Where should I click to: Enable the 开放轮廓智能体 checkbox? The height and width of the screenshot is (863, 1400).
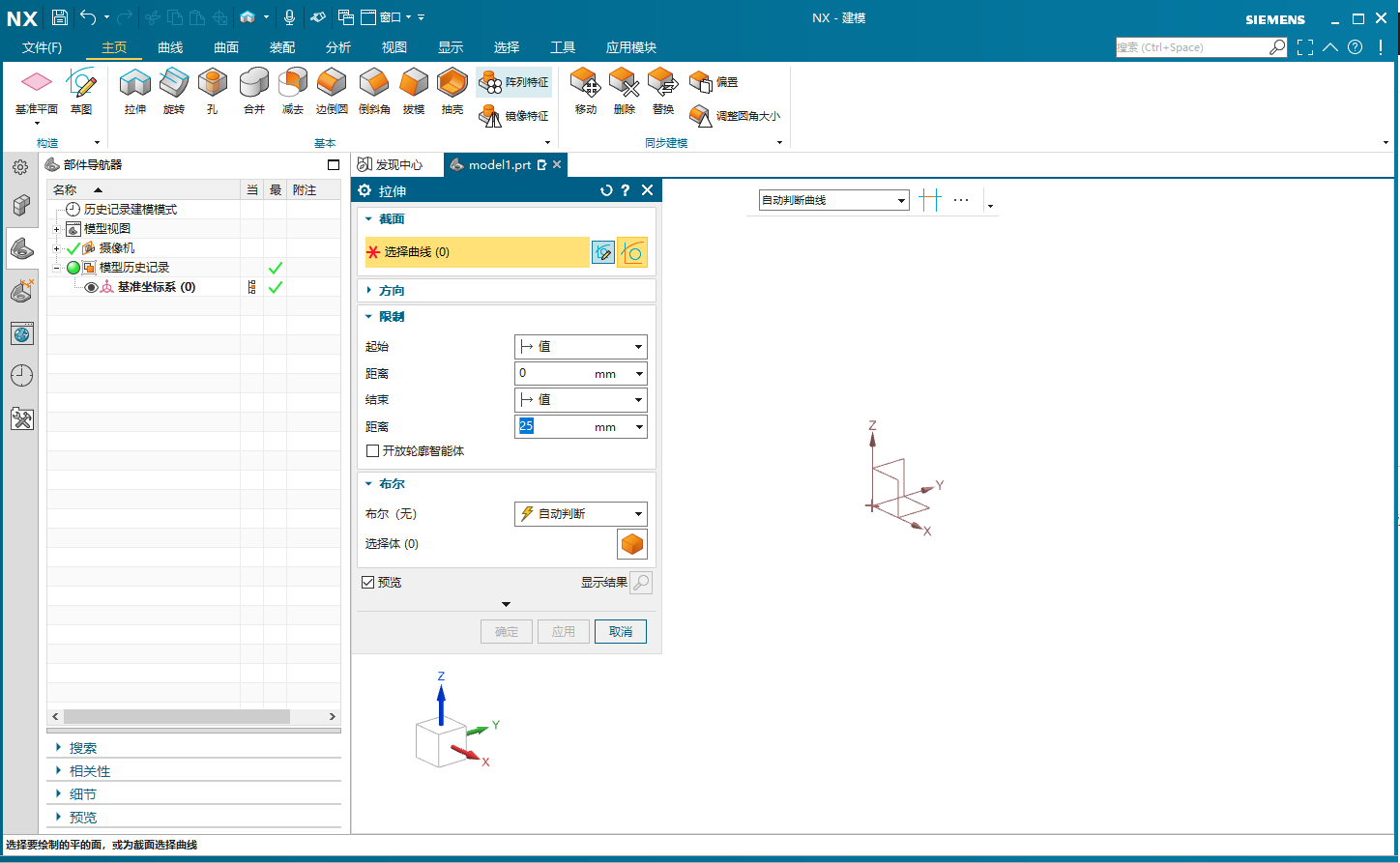point(373,451)
